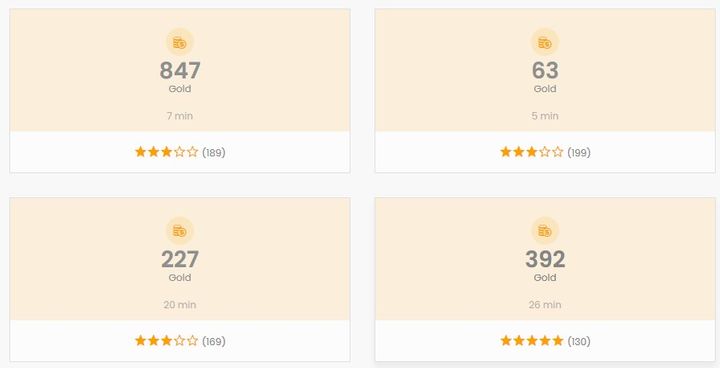Open the (169) review count
This screenshot has height=368, width=720.
(x=214, y=341)
